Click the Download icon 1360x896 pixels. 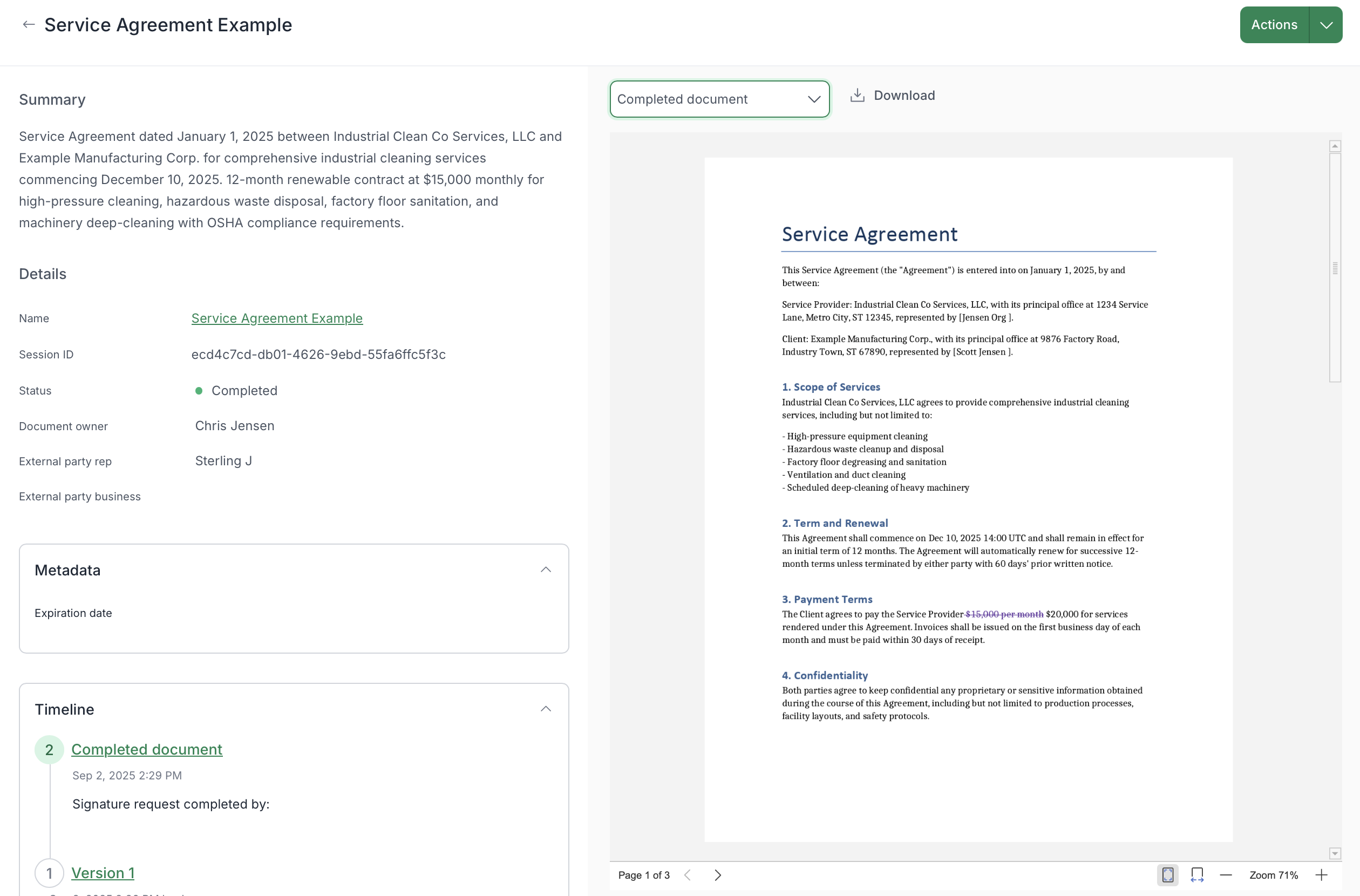point(857,96)
